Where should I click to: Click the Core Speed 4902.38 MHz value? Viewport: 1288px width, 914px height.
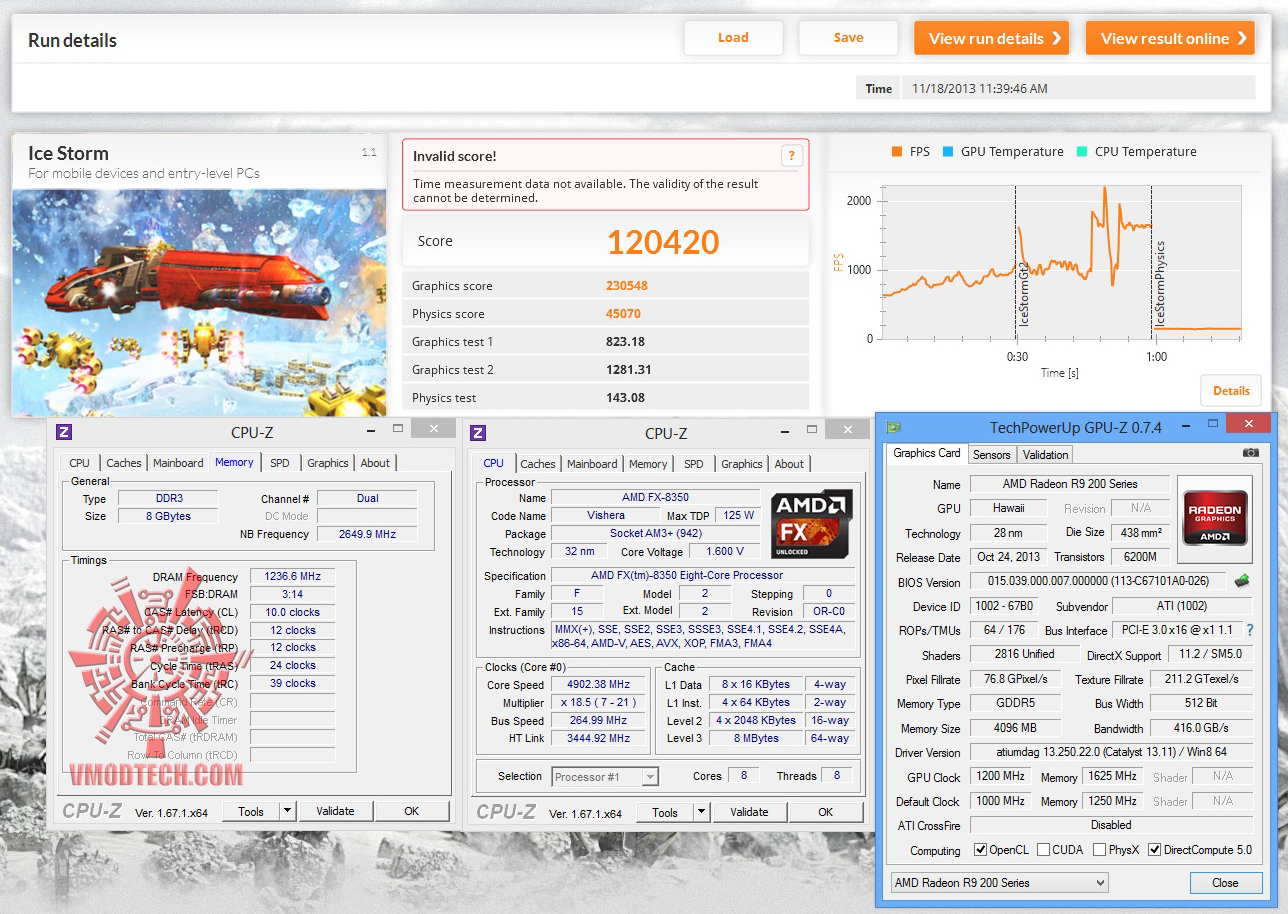(600, 685)
